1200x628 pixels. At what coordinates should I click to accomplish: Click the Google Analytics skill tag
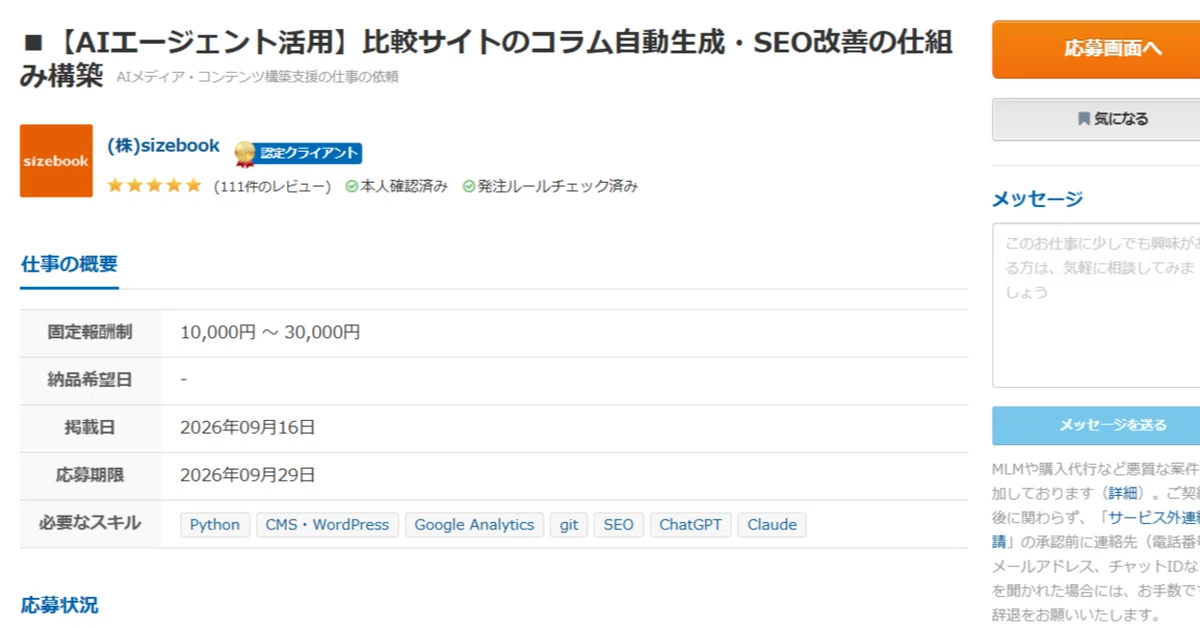[474, 525]
